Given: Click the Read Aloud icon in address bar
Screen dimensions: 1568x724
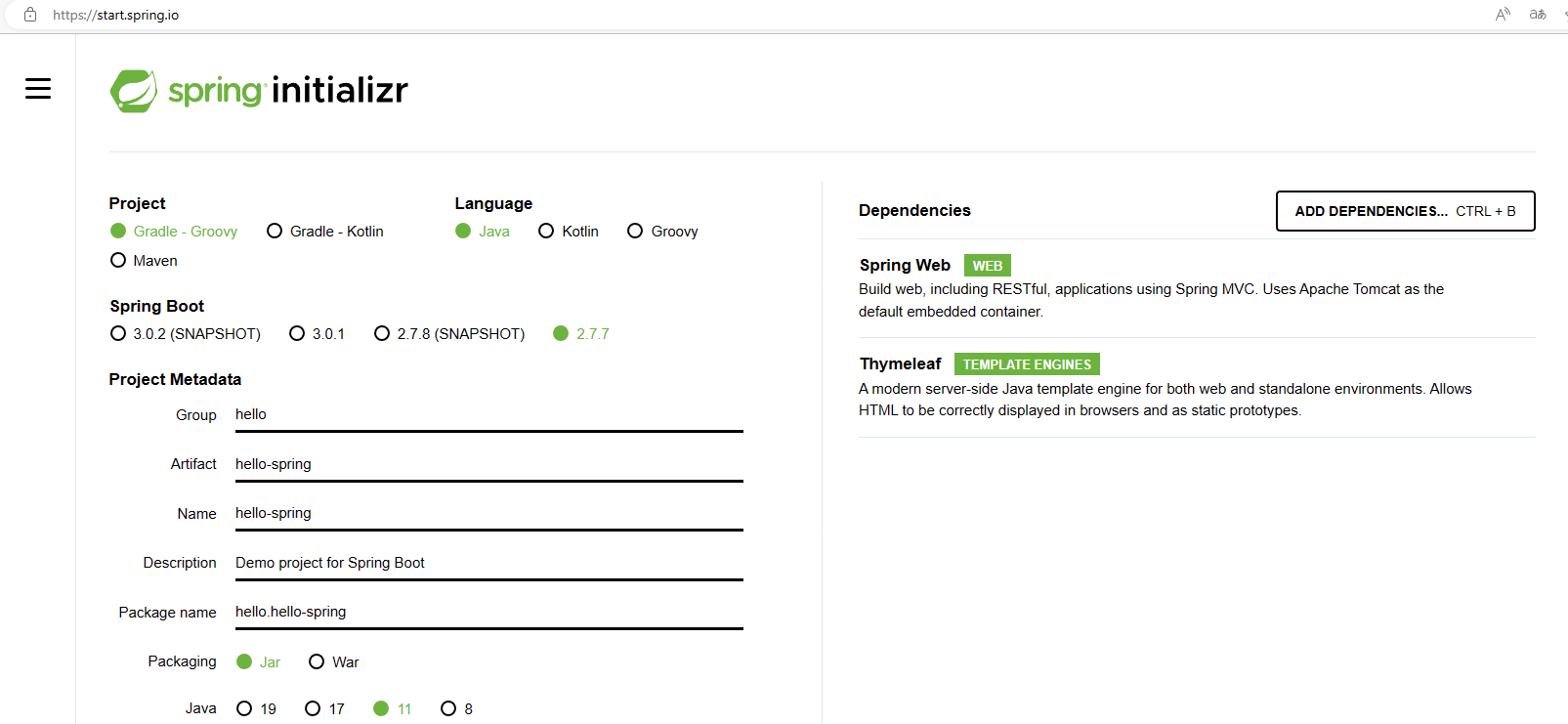Looking at the screenshot, I should point(1503,15).
